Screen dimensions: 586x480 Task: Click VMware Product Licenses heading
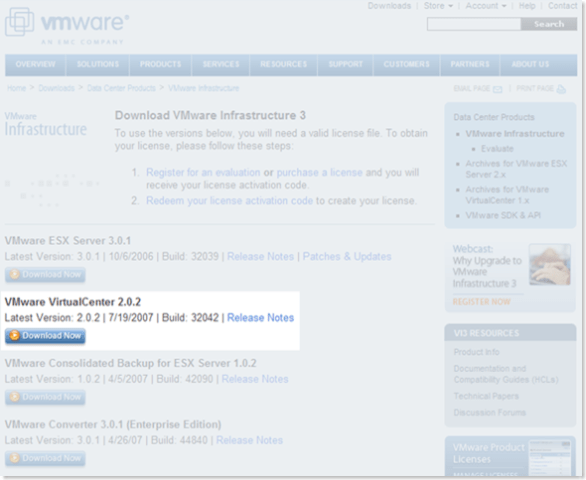[489, 453]
